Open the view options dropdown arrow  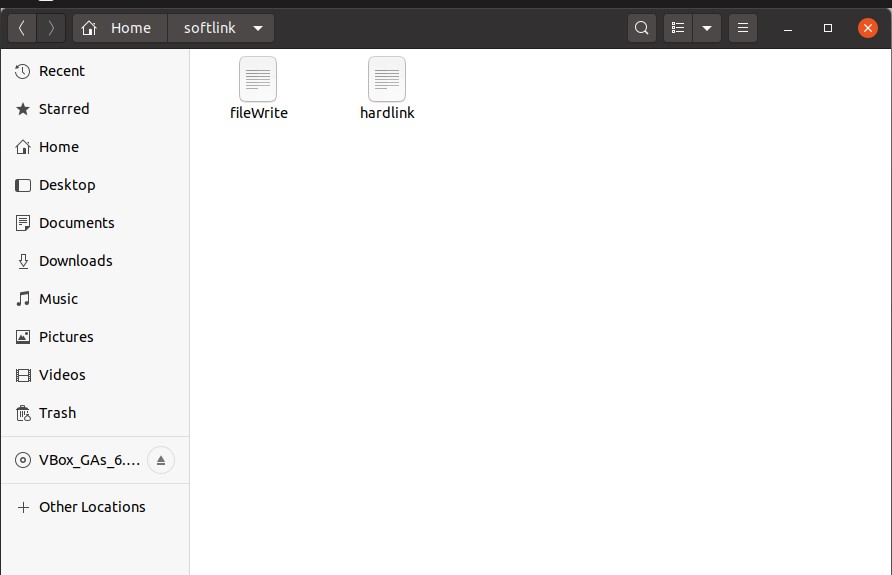click(707, 28)
